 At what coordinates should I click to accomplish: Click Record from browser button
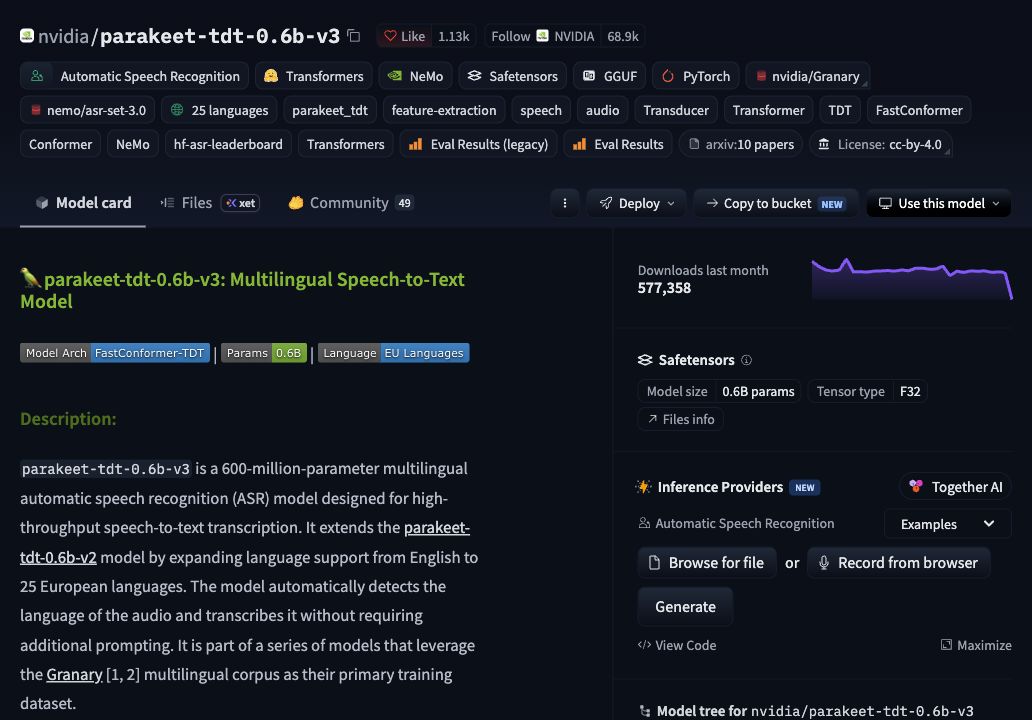(898, 563)
